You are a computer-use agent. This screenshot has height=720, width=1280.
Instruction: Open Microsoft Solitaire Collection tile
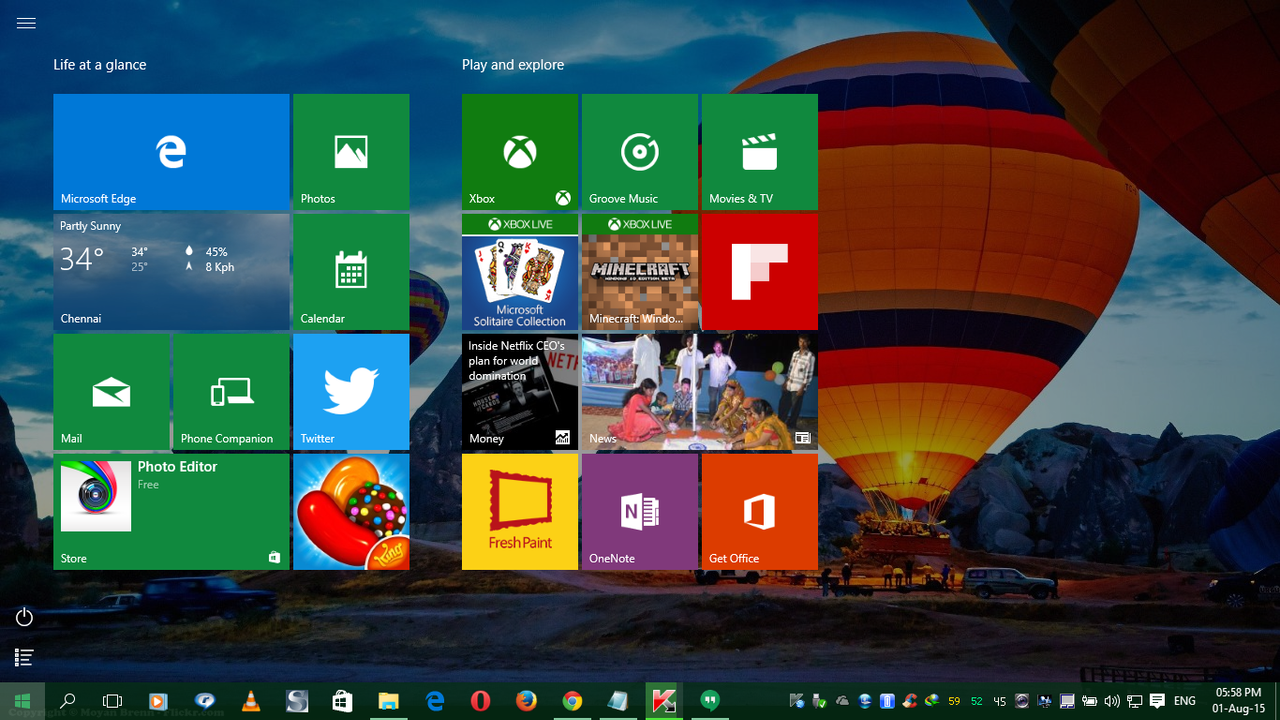[520, 272]
